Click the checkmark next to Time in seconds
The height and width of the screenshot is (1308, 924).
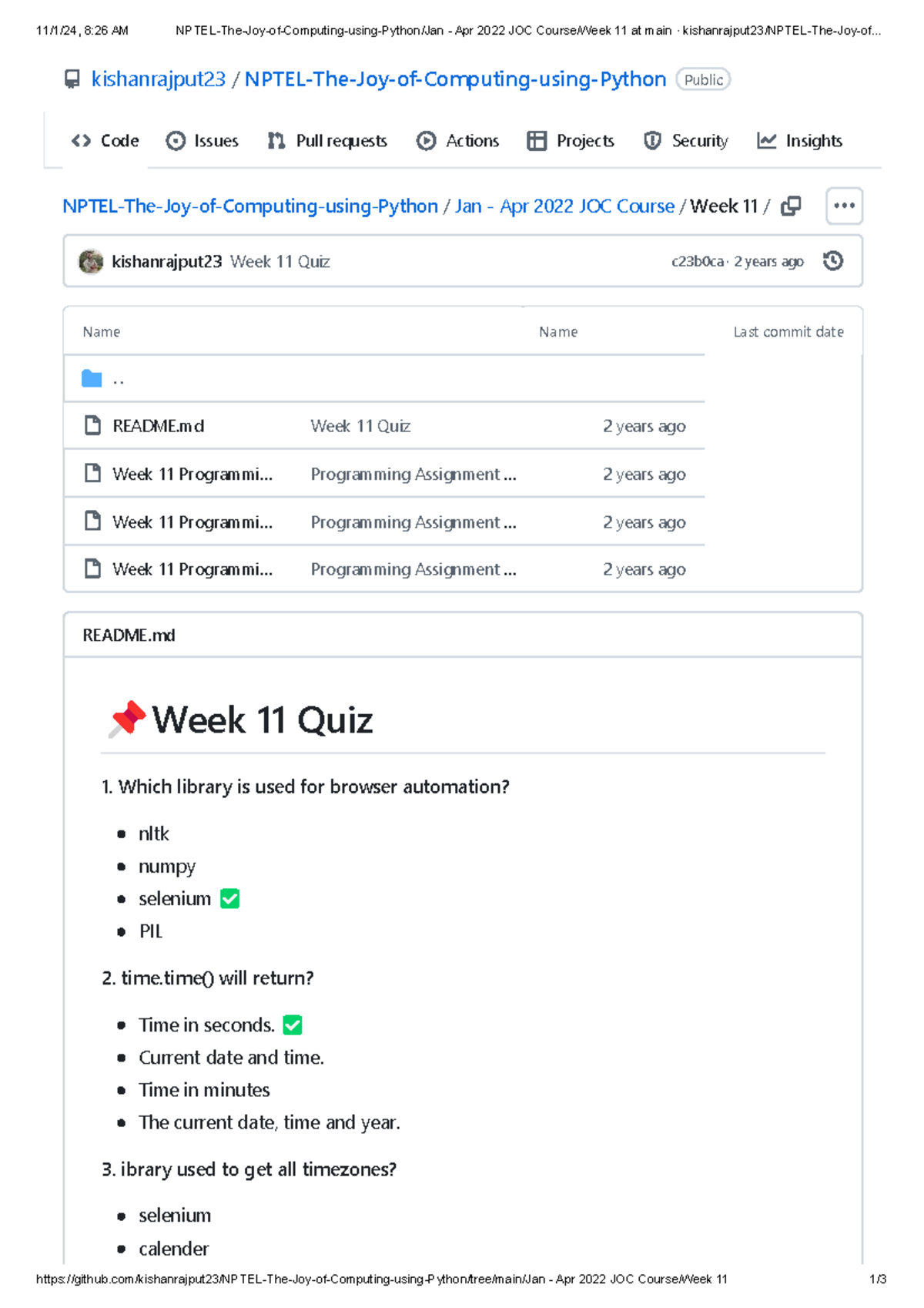[293, 1025]
